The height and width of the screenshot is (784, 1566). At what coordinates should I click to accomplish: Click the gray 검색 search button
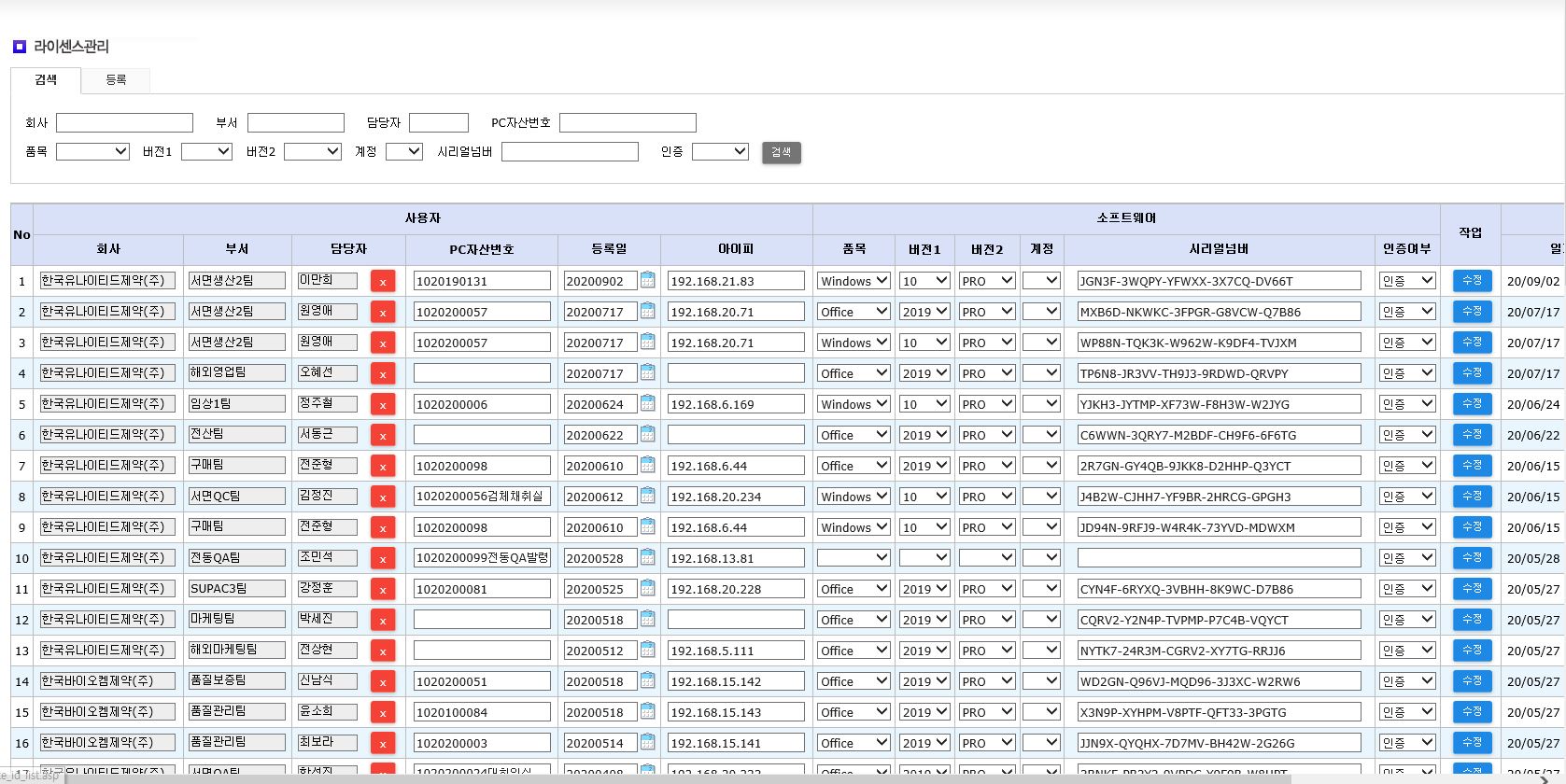click(782, 152)
